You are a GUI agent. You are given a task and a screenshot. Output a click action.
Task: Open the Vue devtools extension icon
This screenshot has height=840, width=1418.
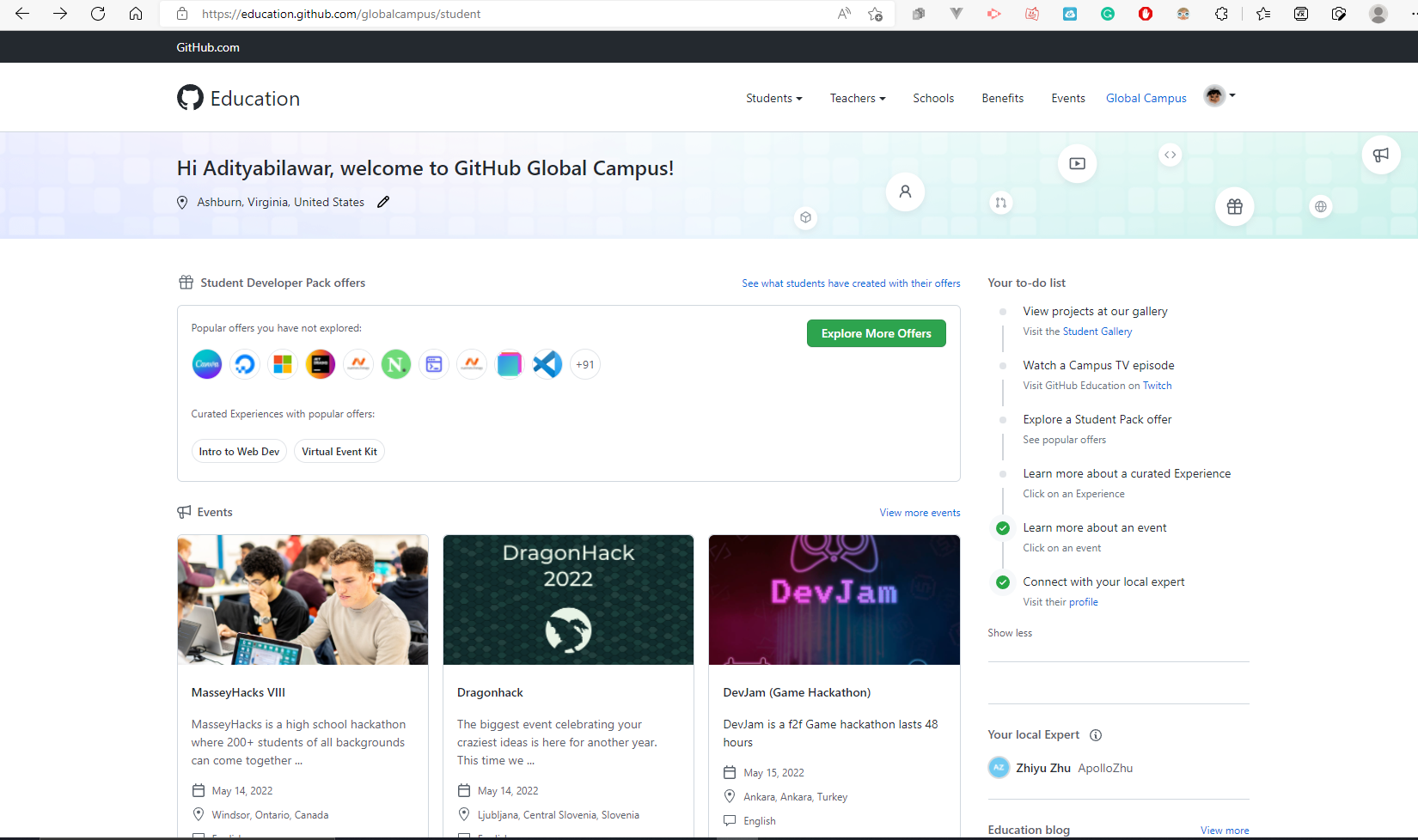coord(957,14)
